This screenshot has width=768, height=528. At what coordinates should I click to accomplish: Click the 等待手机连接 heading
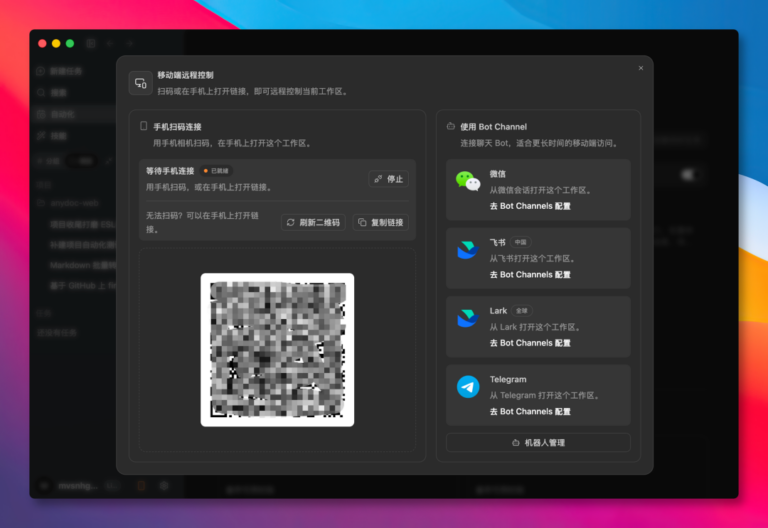click(x=170, y=171)
